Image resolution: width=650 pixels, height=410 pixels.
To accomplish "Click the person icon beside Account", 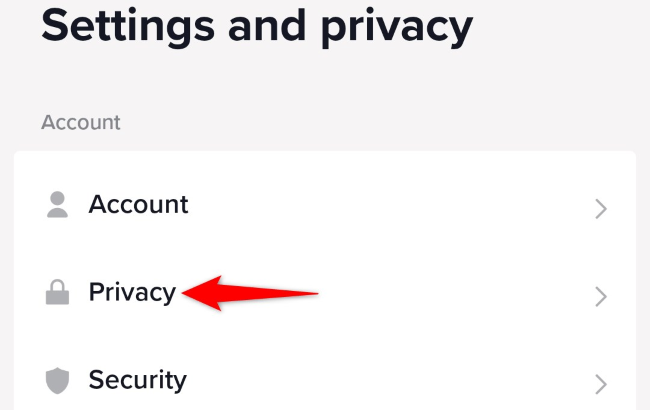I will (x=58, y=206).
